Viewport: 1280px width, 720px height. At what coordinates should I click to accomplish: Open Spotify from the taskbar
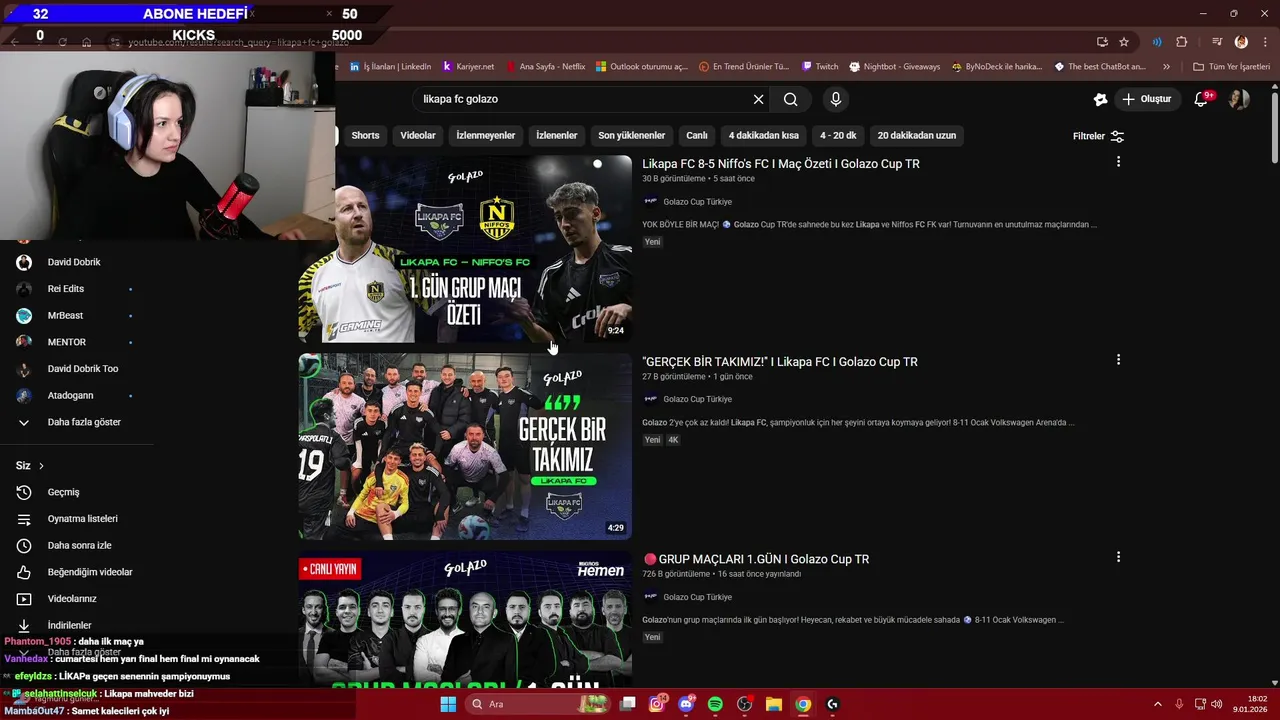coord(715,704)
